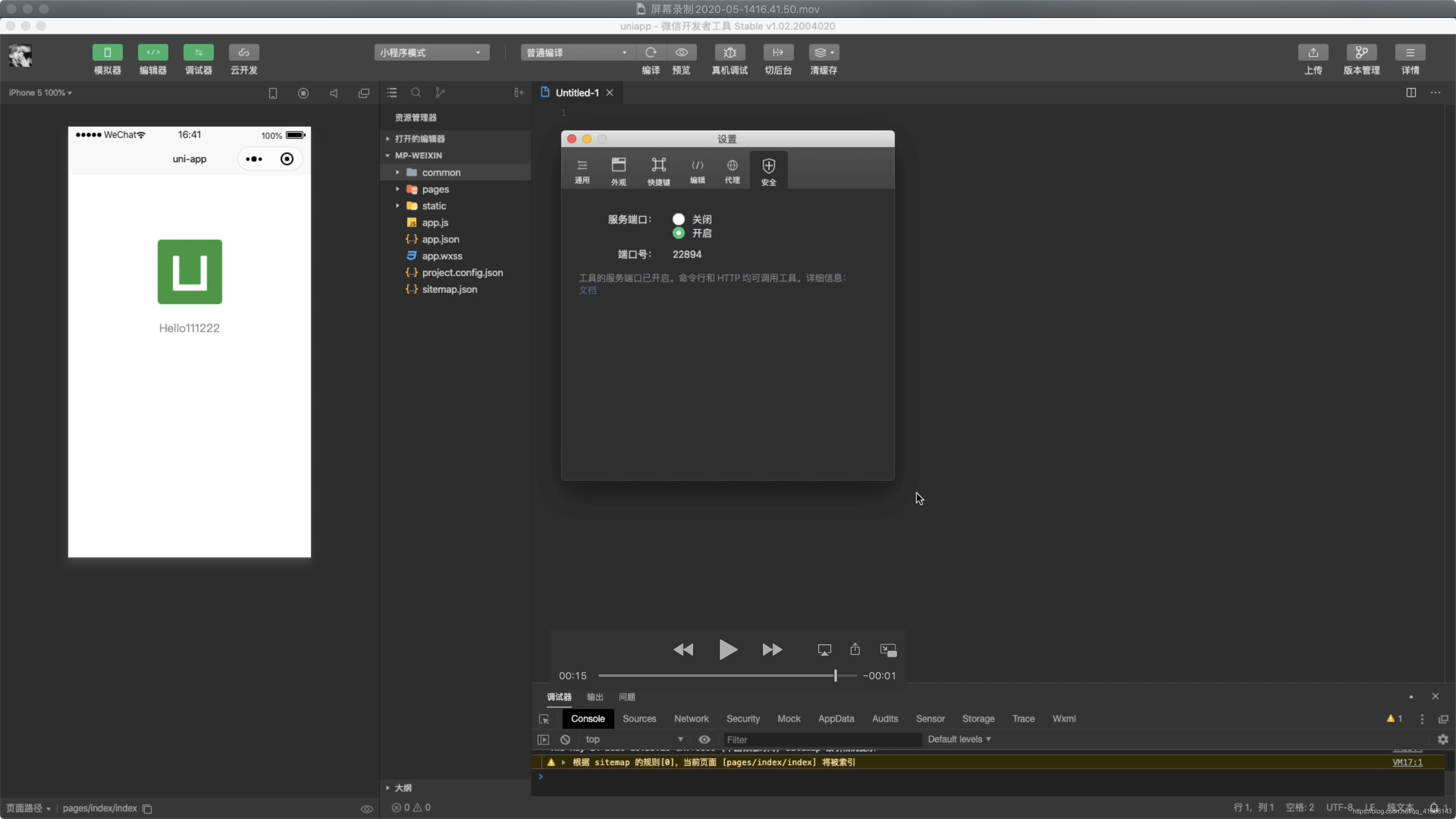The image size is (1456, 819).
Task: Open the 代理 proxy settings tab
Action: tap(732, 171)
